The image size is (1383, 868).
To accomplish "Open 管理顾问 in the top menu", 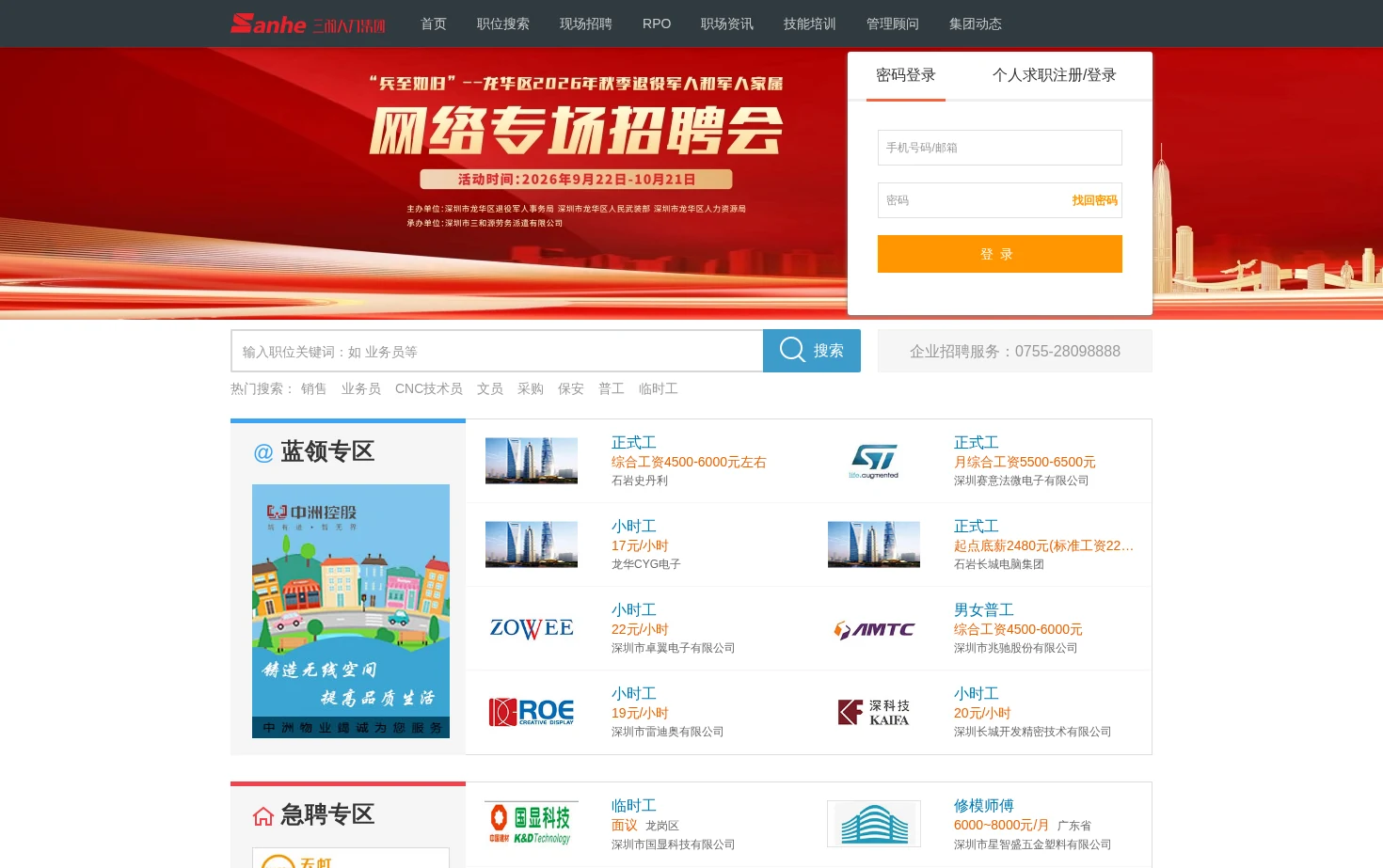I will pyautogui.click(x=893, y=24).
